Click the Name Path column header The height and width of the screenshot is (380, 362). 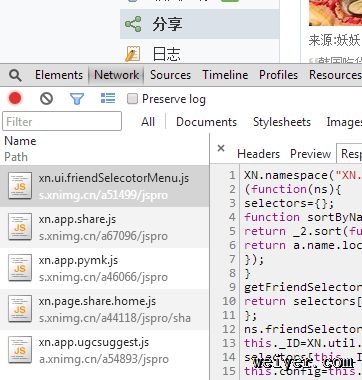[x=105, y=149]
